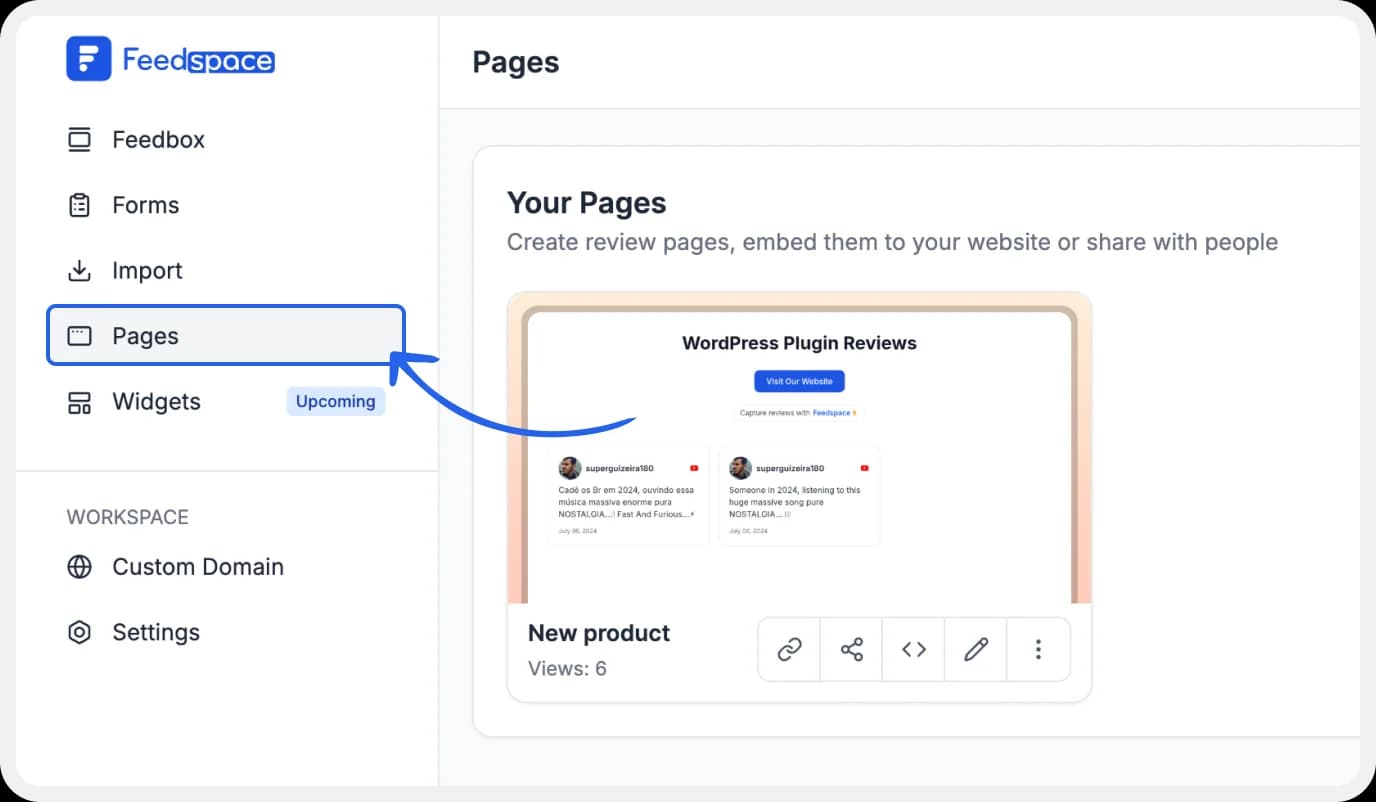Click the Forms clipboard icon
Image resolution: width=1376 pixels, height=802 pixels.
(x=79, y=204)
